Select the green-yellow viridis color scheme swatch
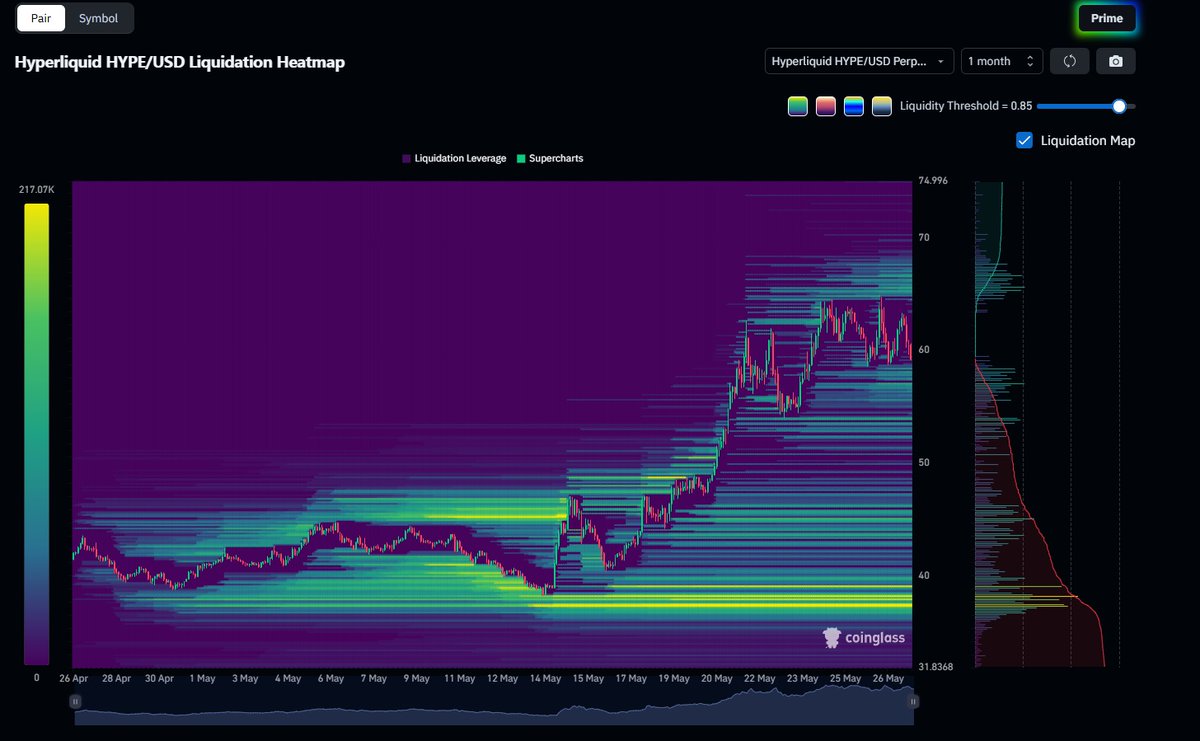 point(797,106)
